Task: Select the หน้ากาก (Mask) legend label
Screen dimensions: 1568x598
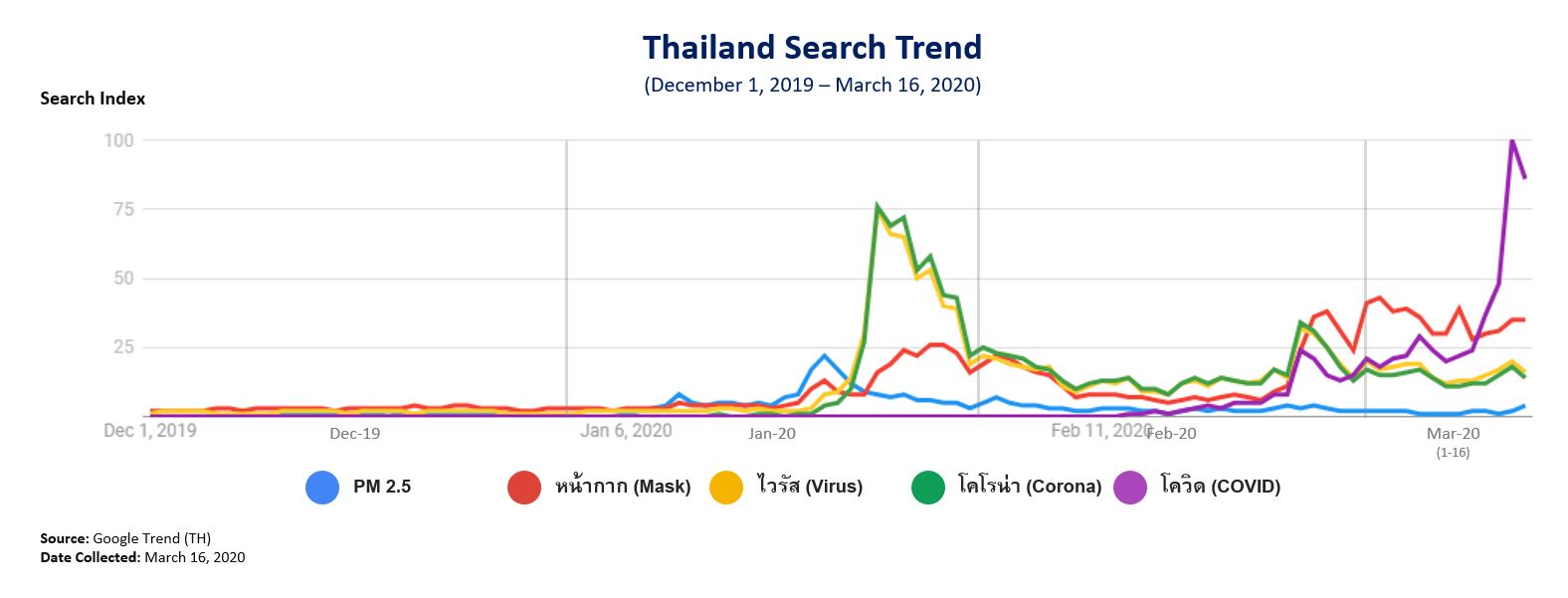Action: [623, 487]
